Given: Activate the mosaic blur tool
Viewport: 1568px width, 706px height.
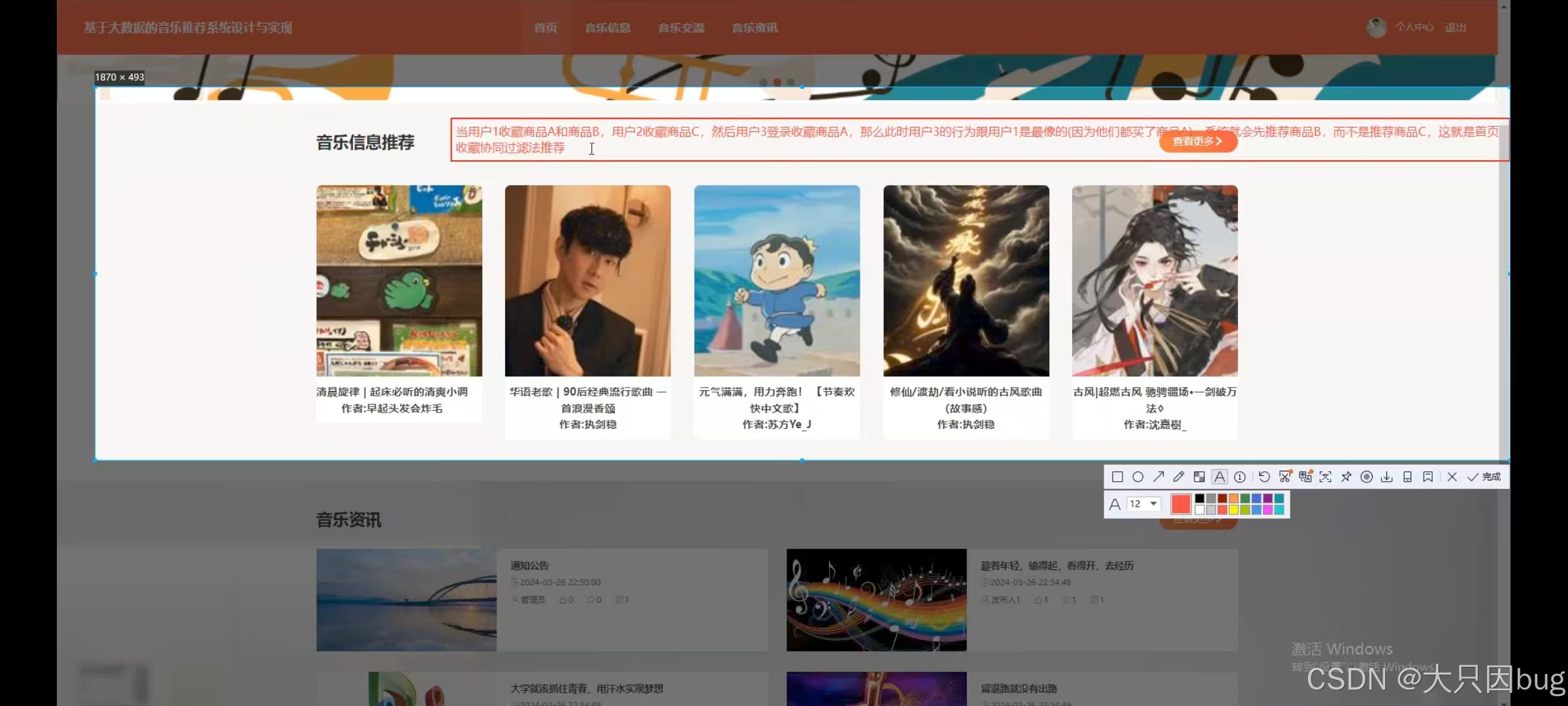Looking at the screenshot, I should coord(1199,477).
